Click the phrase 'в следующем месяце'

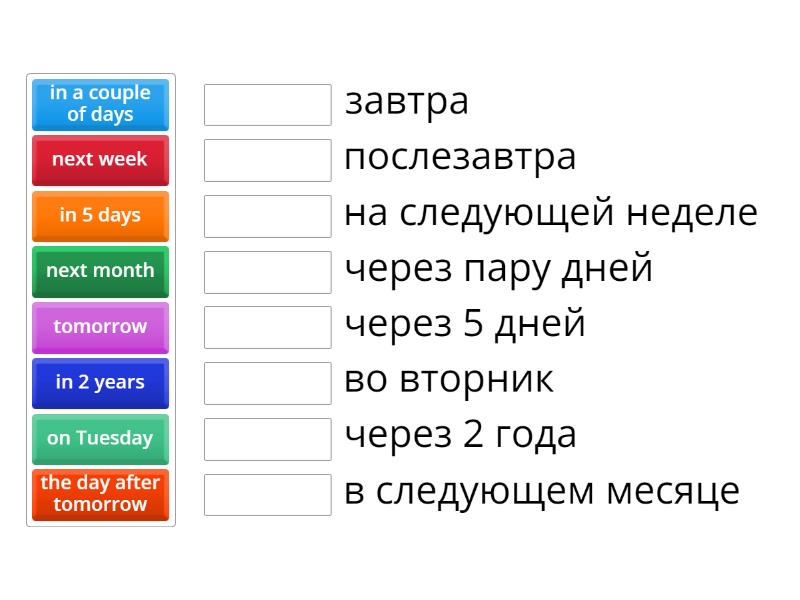point(542,492)
